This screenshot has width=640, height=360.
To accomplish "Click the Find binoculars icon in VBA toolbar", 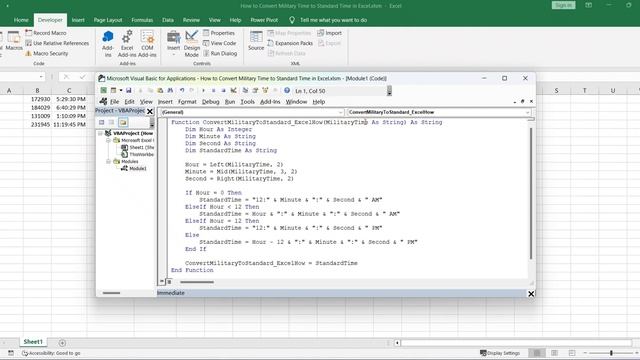I will [x=170, y=90].
